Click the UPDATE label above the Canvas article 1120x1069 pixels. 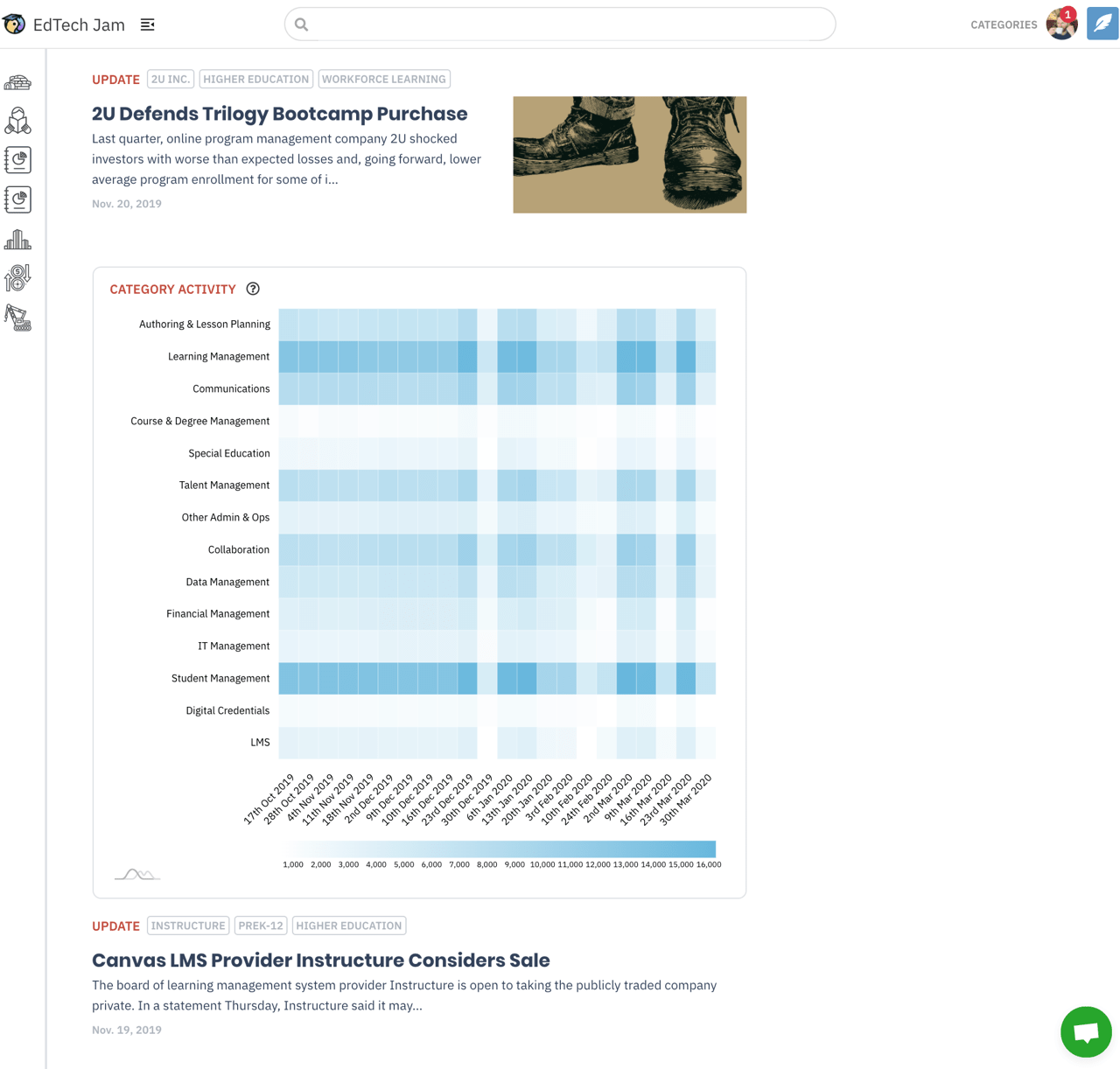pos(115,926)
